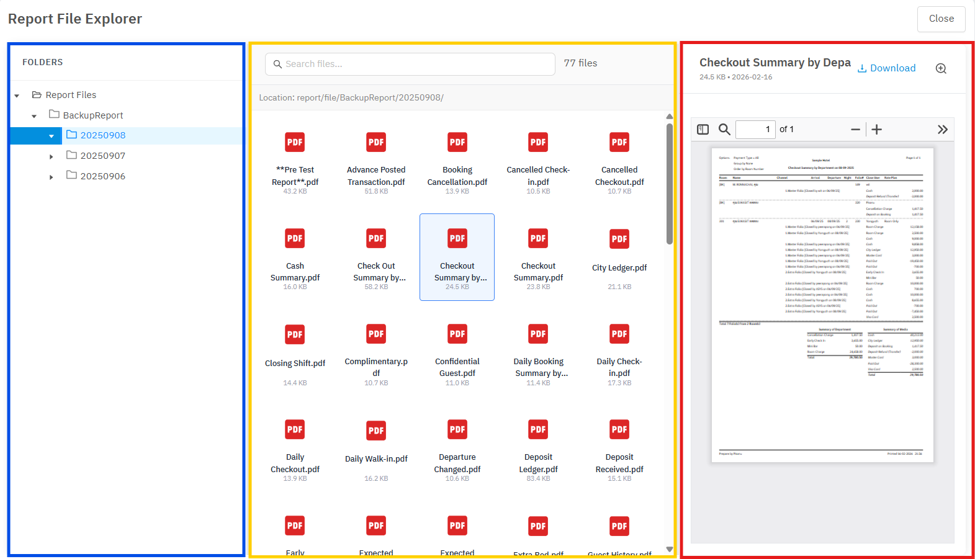
Task: Select Booking Cancellation.pdf file icon
Action: (x=457, y=142)
